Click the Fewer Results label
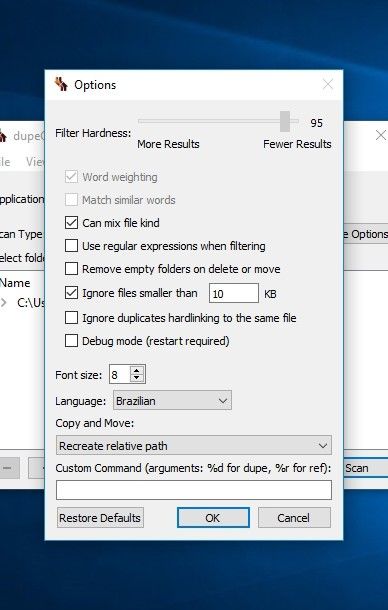This screenshot has width=388, height=610. 297,144
